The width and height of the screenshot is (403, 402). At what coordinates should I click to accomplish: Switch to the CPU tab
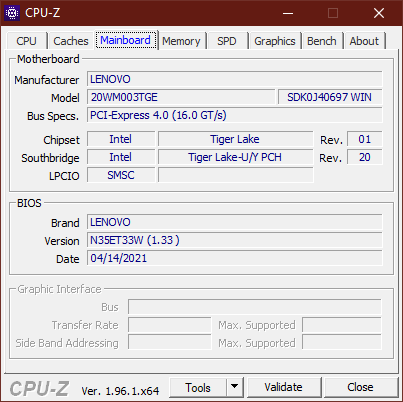click(26, 41)
